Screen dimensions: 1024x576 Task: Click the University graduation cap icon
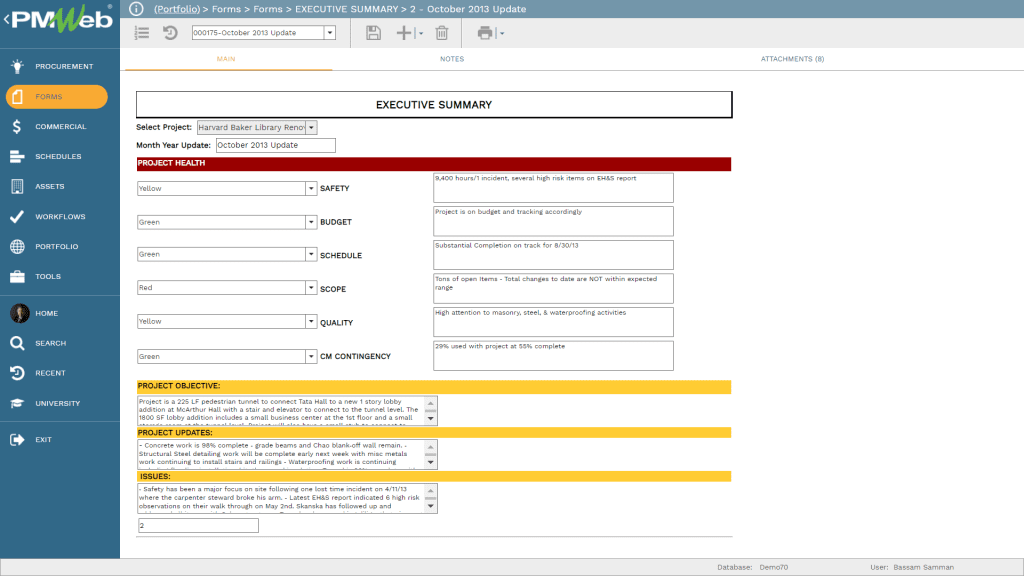[17, 404]
